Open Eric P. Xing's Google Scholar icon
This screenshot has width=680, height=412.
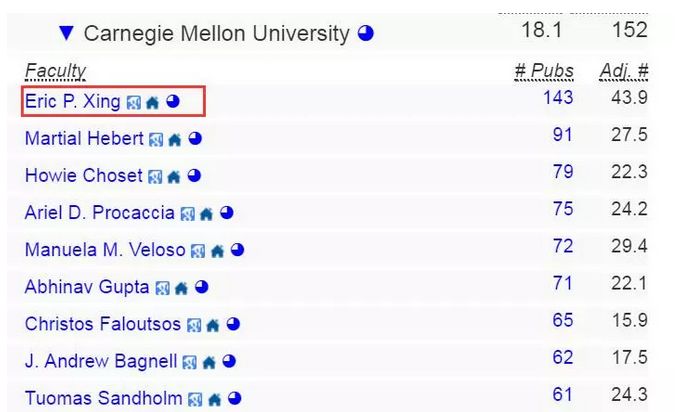134,103
